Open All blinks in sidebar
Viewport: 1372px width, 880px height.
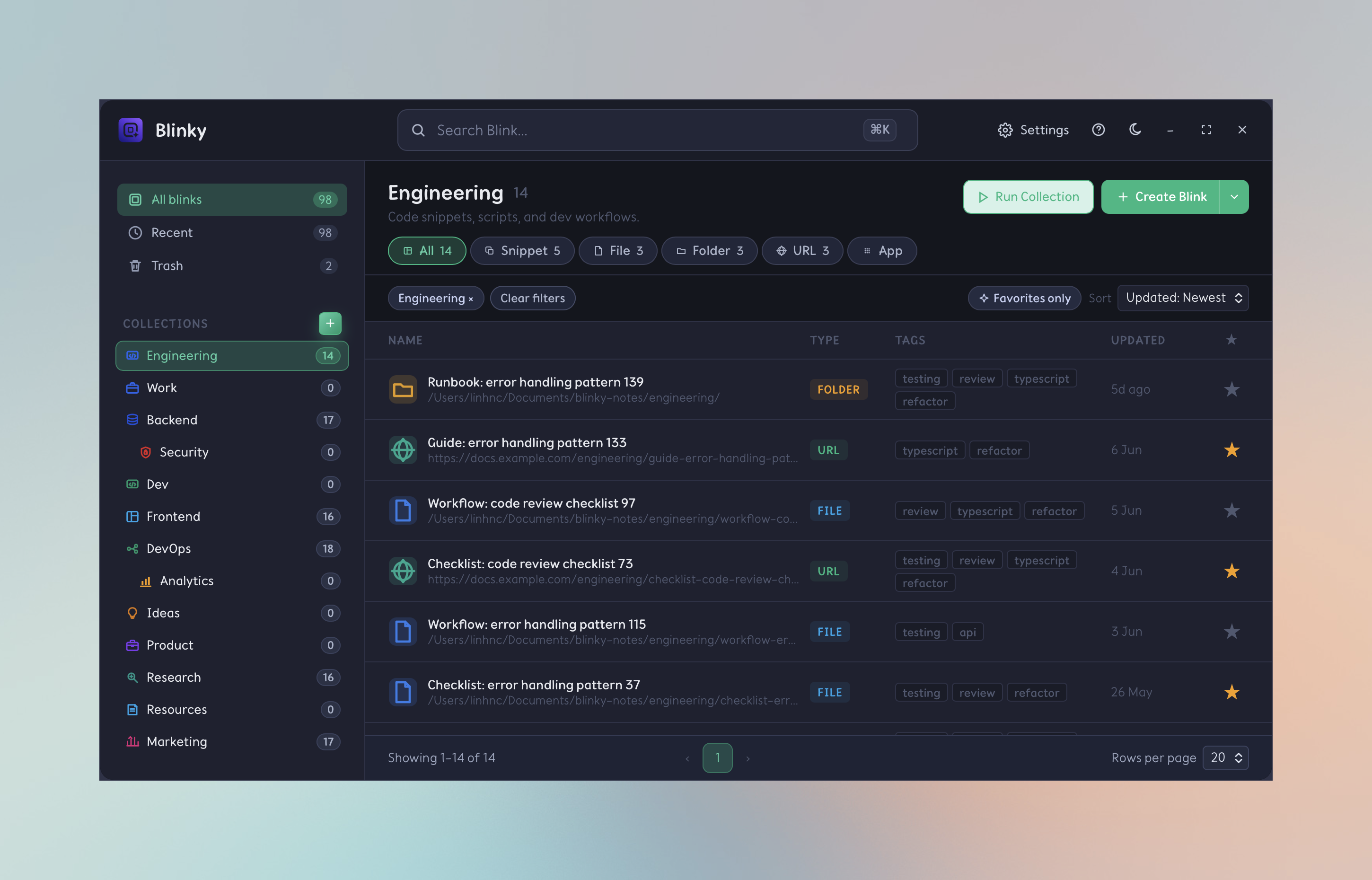tap(232, 200)
